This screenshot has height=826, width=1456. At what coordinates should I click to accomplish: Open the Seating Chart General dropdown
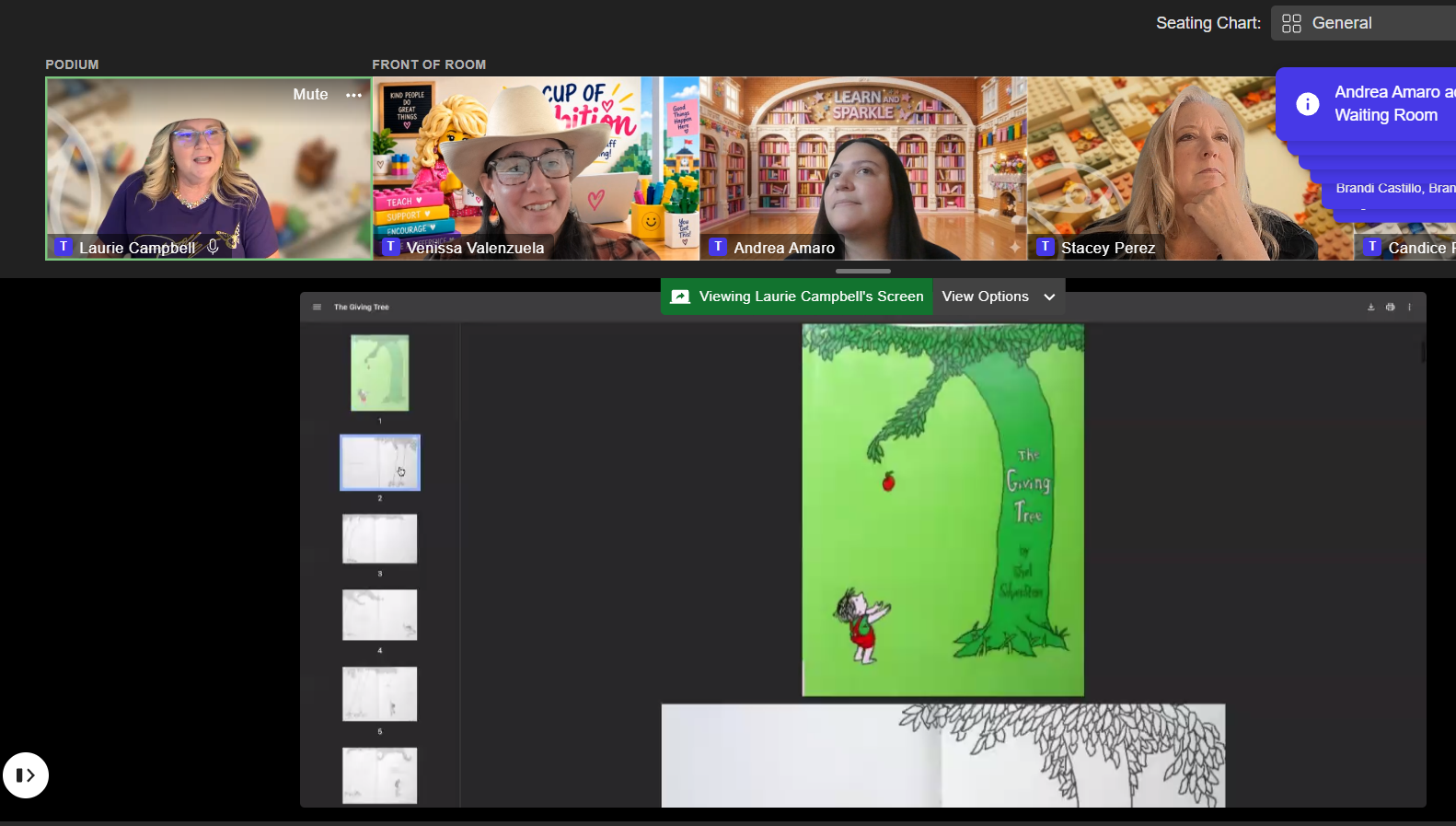coord(1364,23)
